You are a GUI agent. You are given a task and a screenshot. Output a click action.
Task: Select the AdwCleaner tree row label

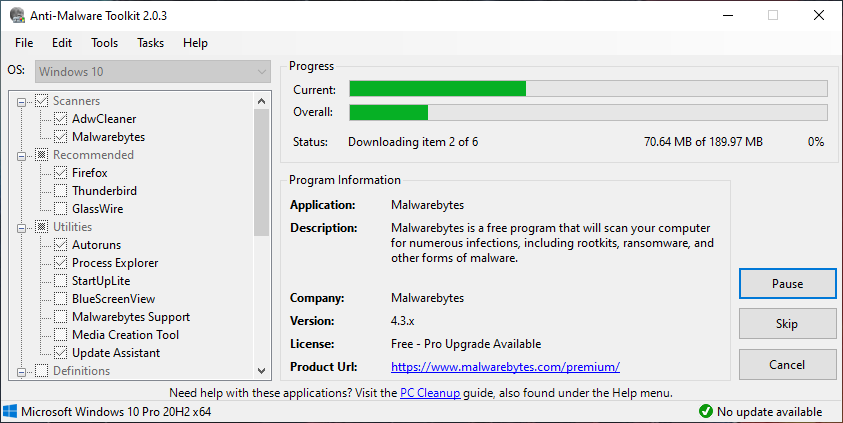pos(104,119)
